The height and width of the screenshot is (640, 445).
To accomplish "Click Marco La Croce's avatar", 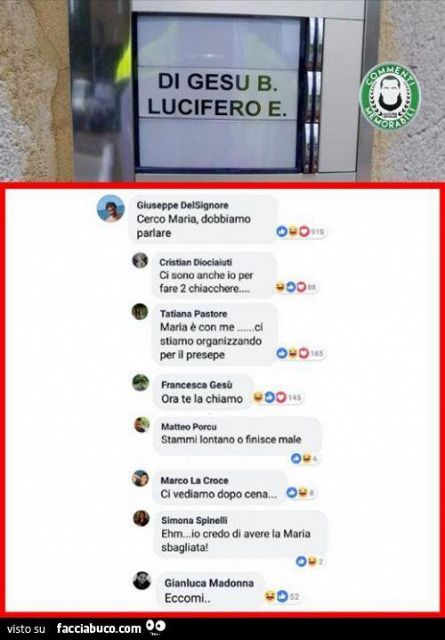I will (x=140, y=478).
